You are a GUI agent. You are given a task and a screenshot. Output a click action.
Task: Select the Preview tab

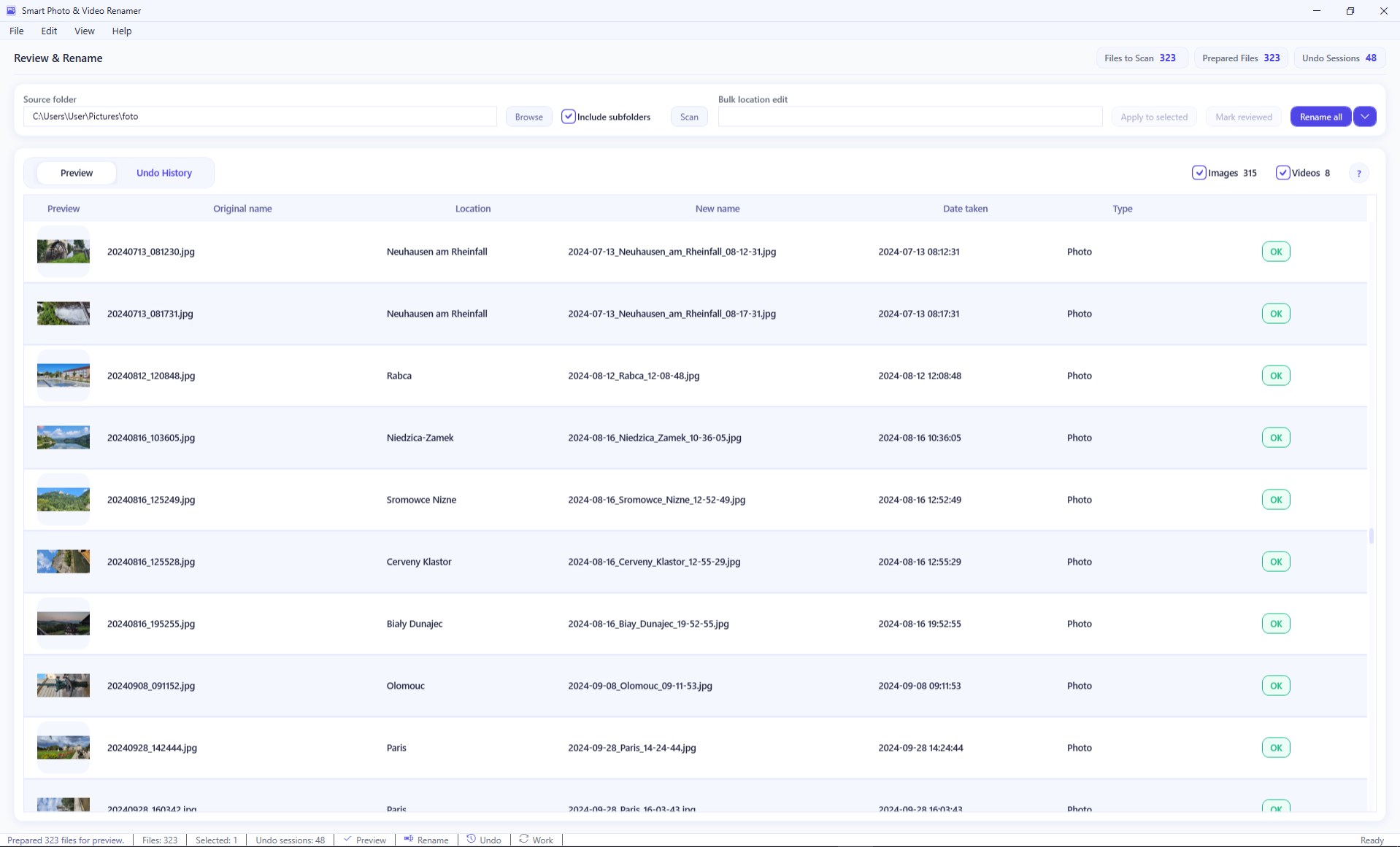tap(77, 173)
